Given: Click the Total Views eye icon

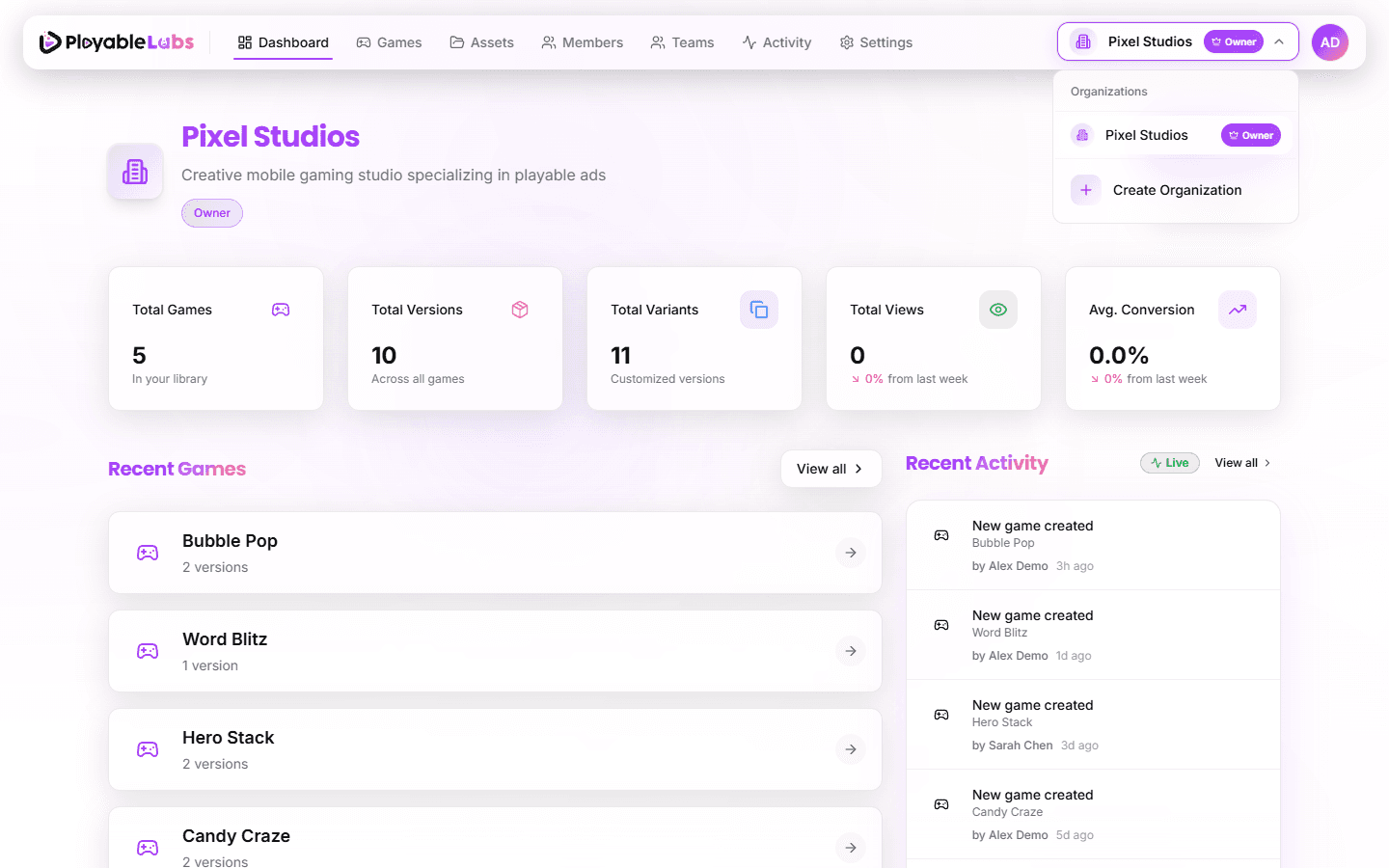Looking at the screenshot, I should tap(998, 310).
